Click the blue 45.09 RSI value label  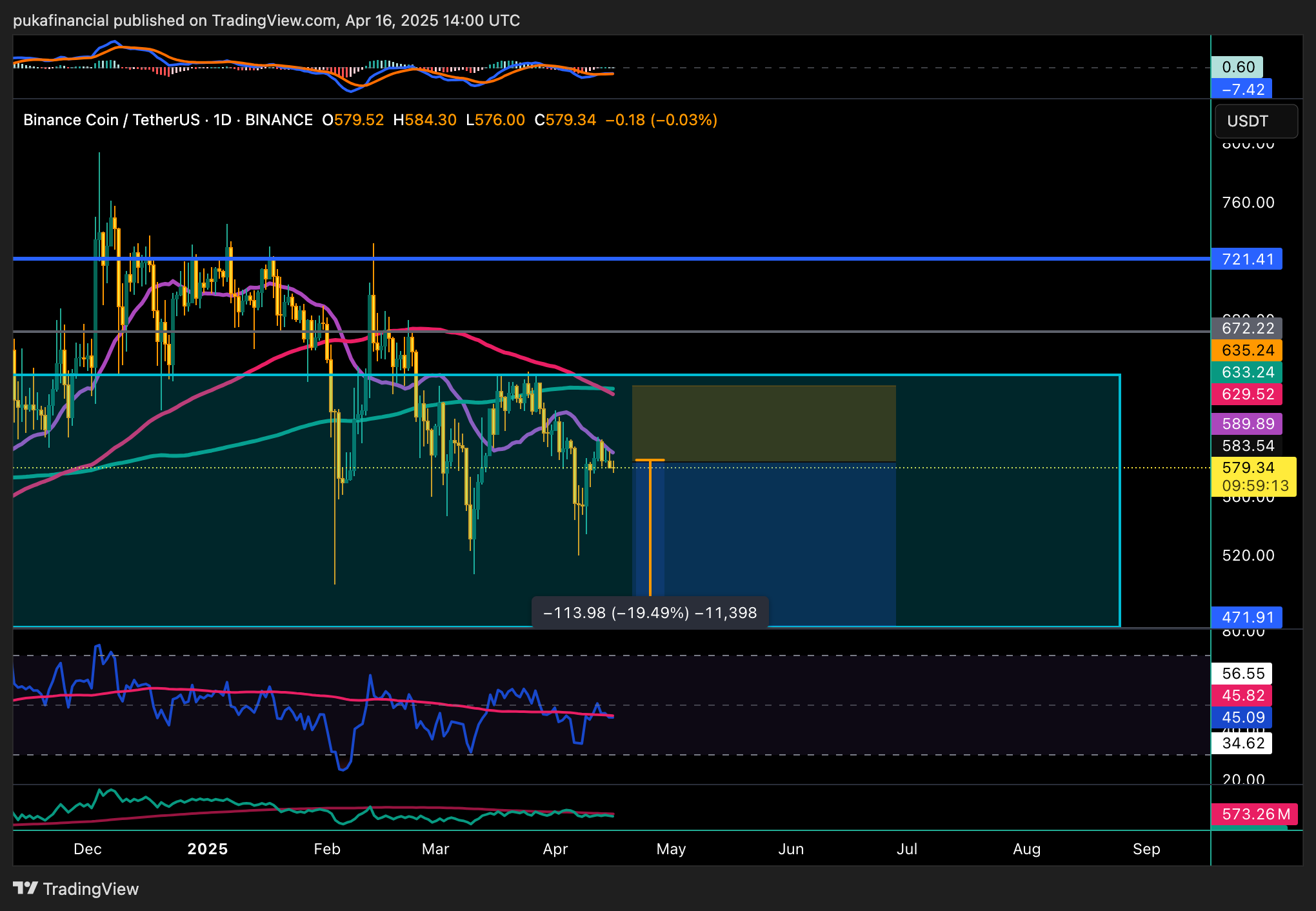(x=1242, y=717)
